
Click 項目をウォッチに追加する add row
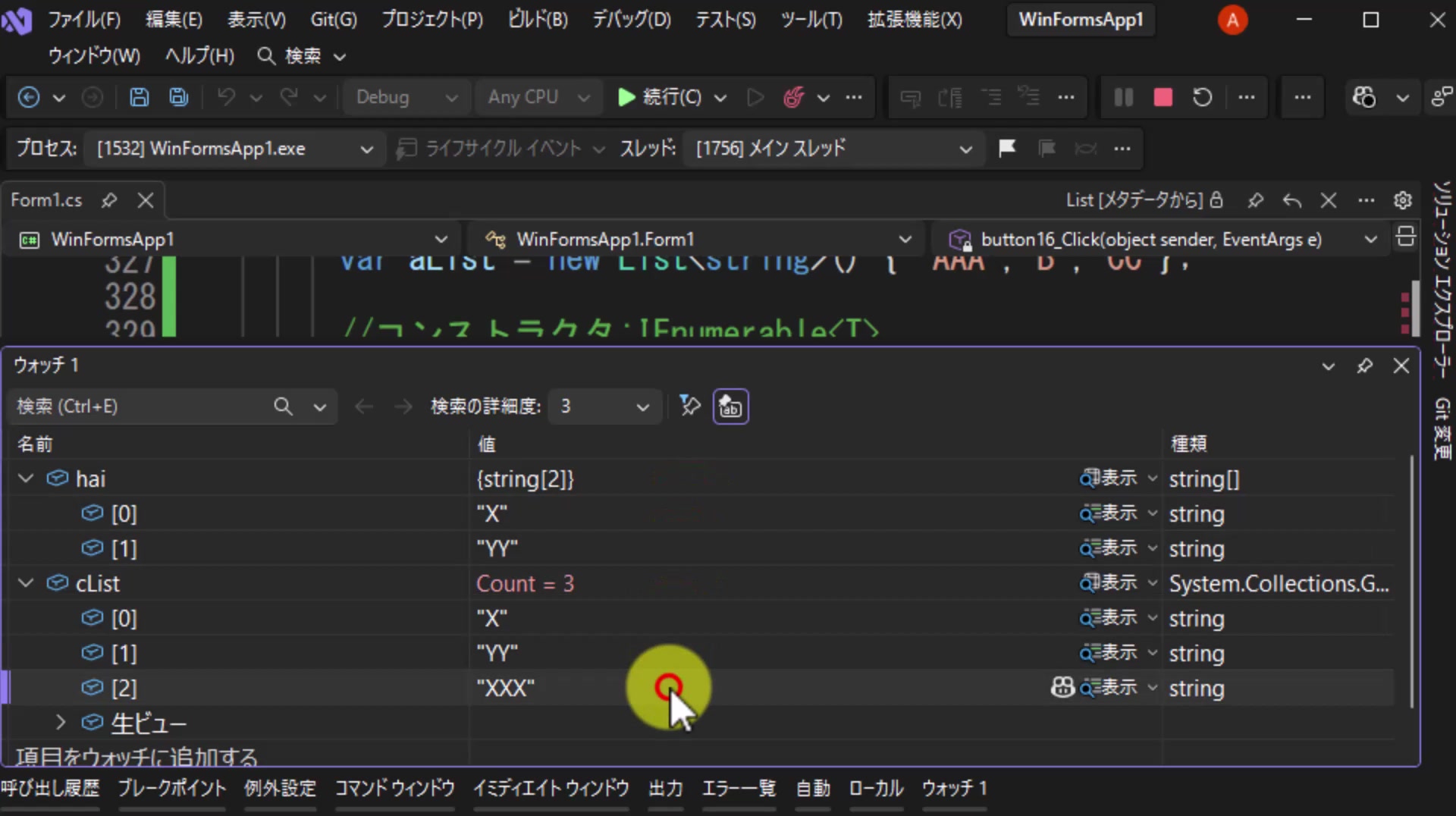tap(136, 756)
